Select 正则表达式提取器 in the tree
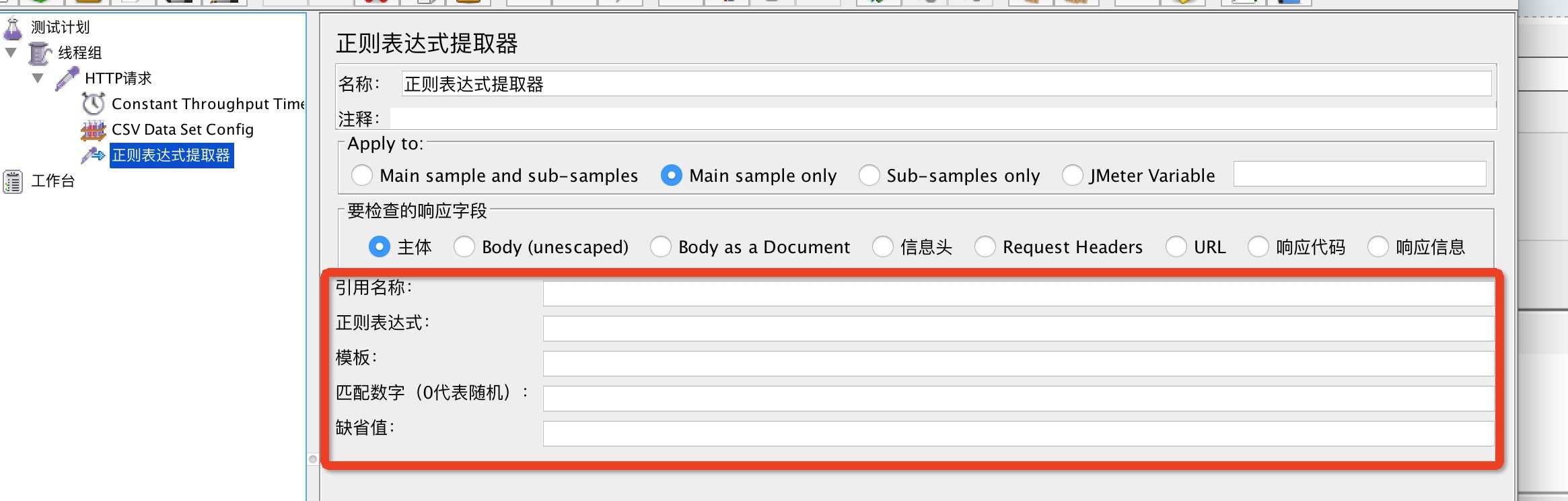 (x=172, y=156)
